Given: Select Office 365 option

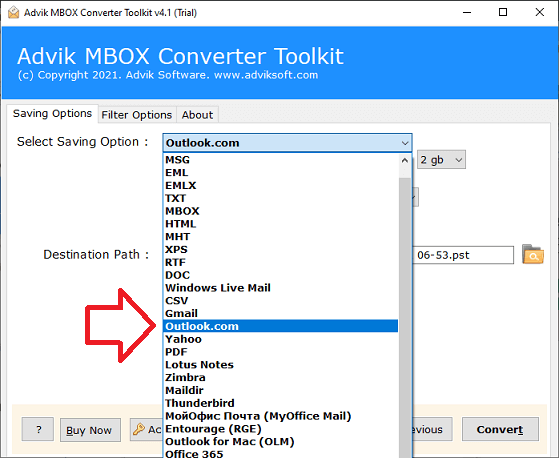Looking at the screenshot, I should pos(281,453).
